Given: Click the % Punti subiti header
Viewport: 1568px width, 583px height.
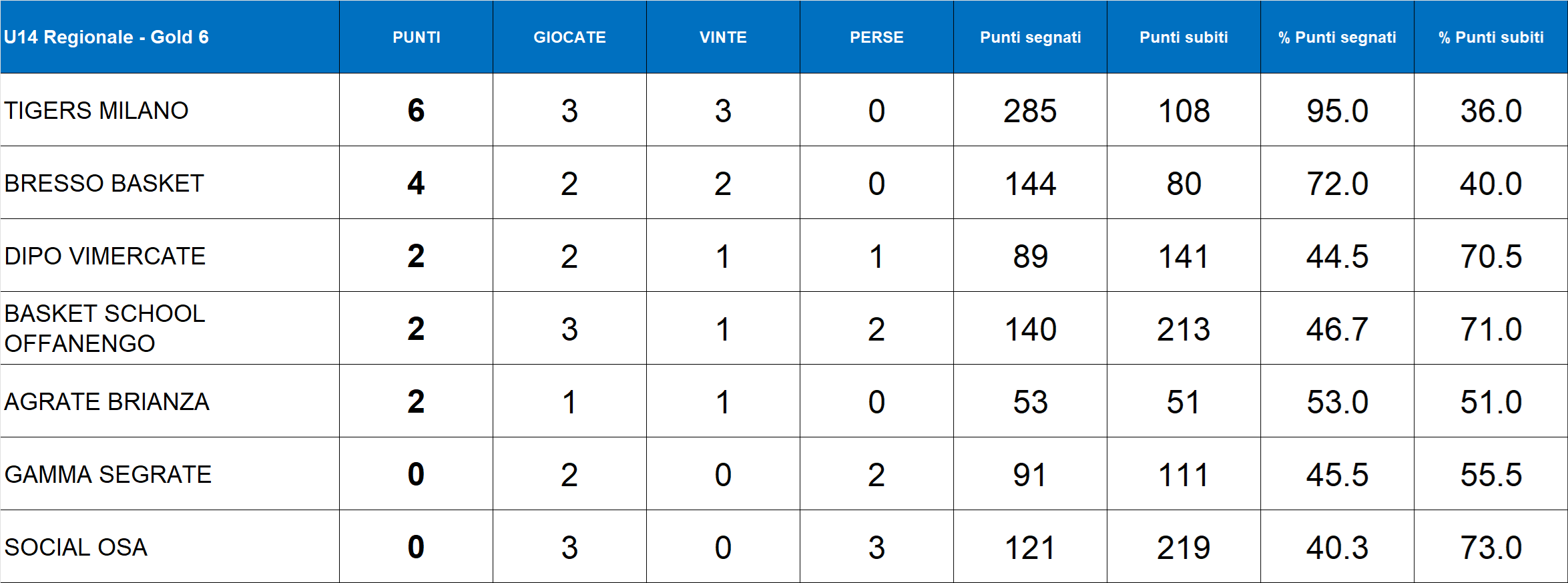Looking at the screenshot, I should pos(1491,37).
